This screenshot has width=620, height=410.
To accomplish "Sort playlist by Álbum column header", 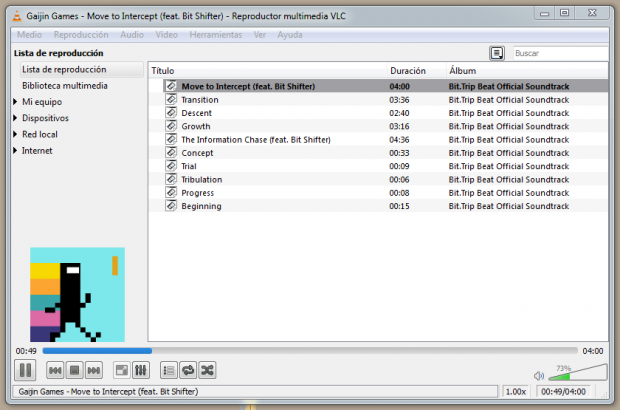I will [527, 71].
